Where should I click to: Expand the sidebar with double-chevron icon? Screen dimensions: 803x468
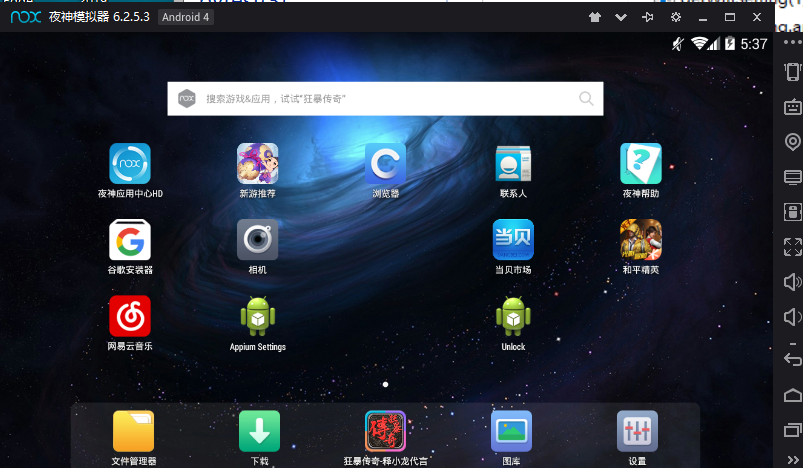pos(794,460)
